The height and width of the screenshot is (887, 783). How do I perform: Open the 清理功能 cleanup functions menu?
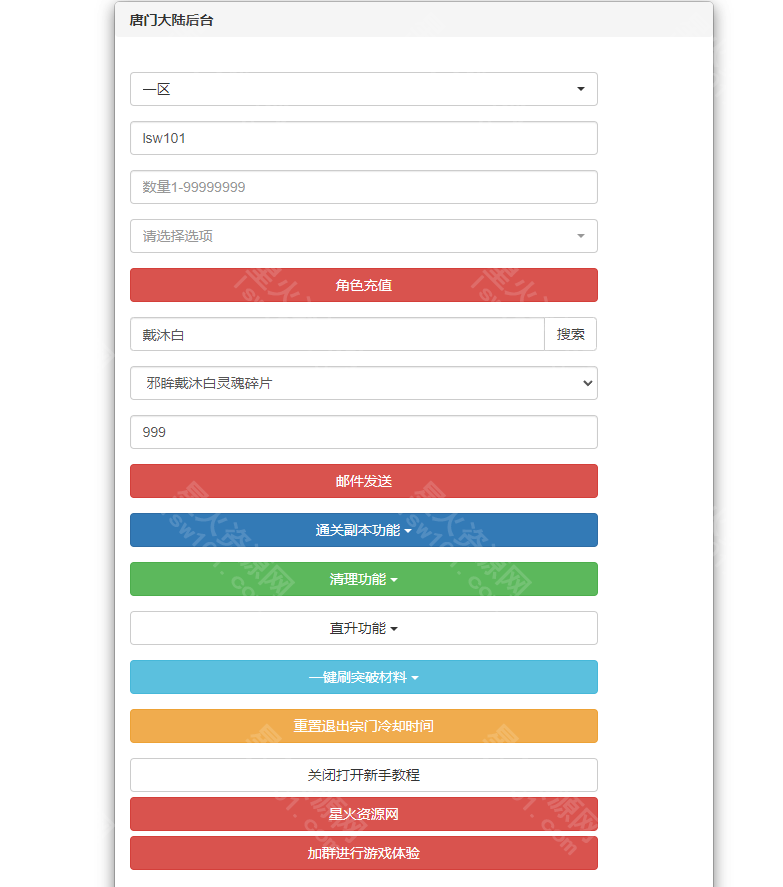(x=363, y=579)
